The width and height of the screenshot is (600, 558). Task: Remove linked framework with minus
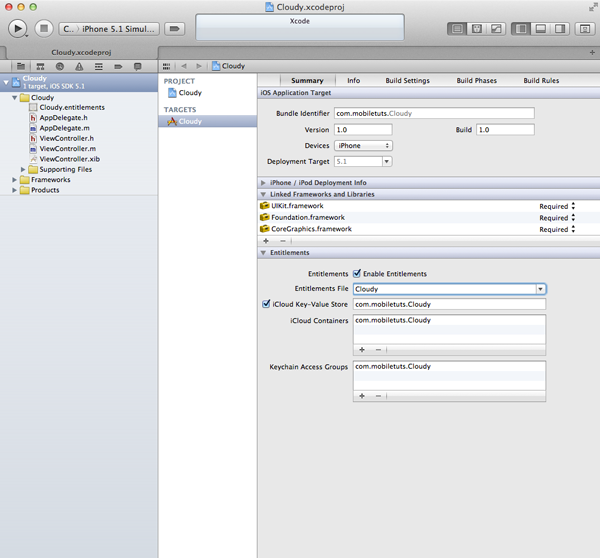[283, 241]
